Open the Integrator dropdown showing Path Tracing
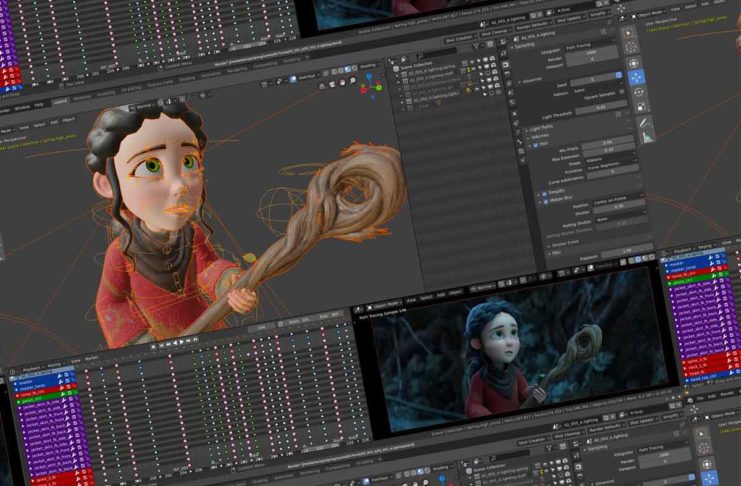Screen dimensions: 741x486 tap(590, 46)
